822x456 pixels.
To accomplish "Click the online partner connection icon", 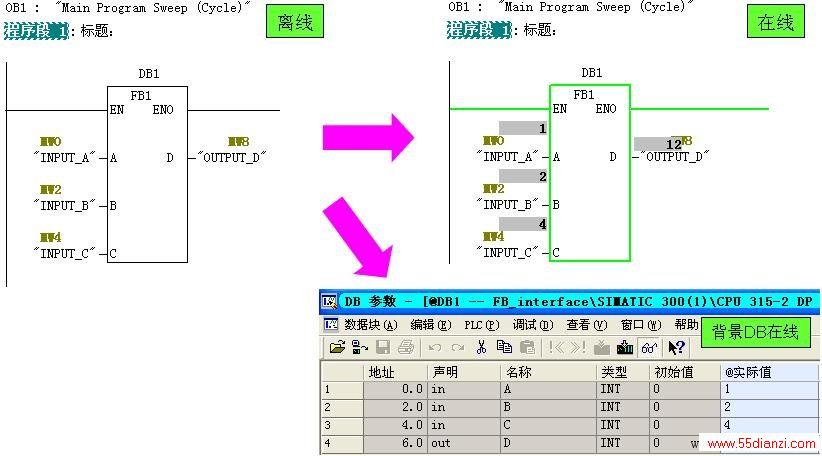I will [x=360, y=347].
